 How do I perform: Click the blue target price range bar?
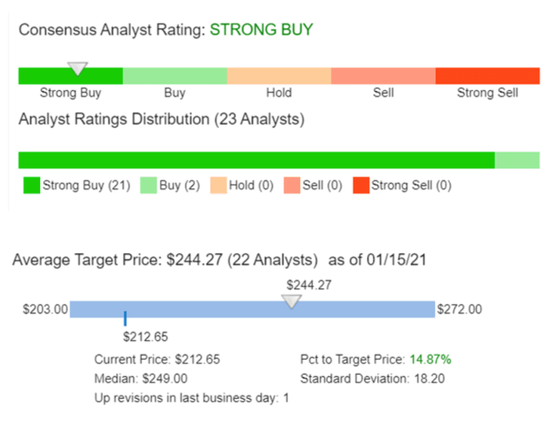(x=253, y=309)
